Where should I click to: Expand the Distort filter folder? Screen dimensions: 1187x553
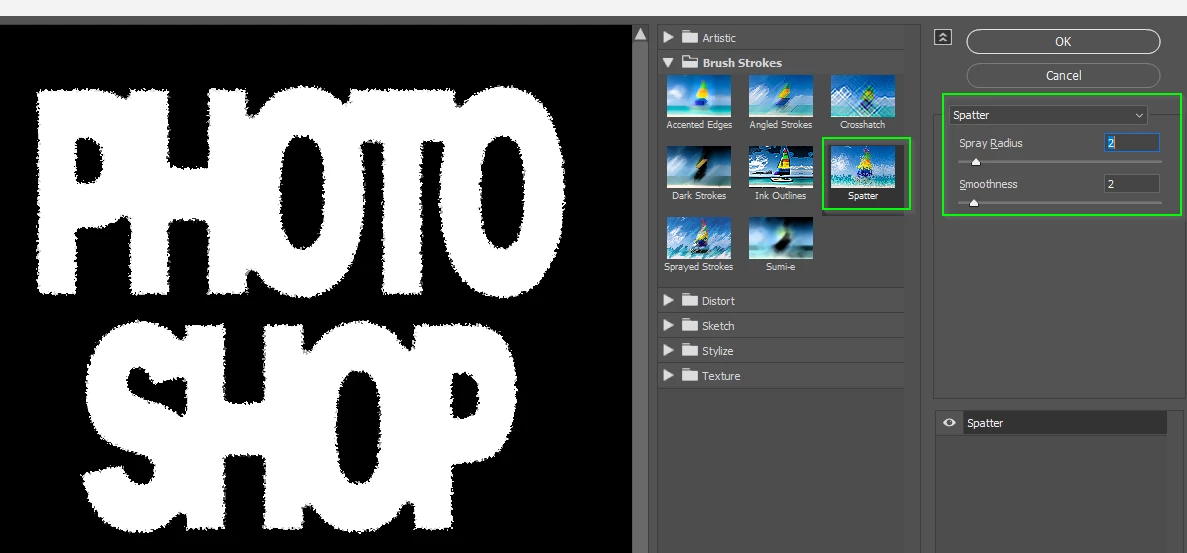[668, 300]
